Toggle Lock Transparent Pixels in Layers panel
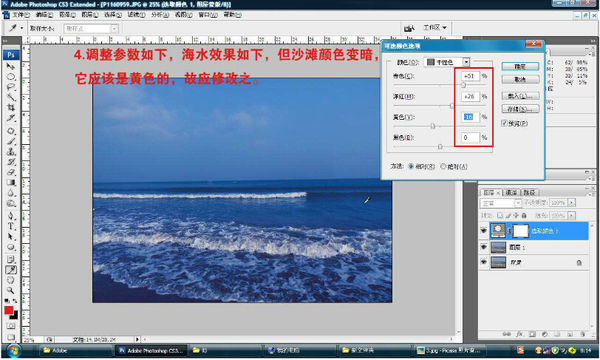The height and width of the screenshot is (360, 600). point(500,215)
